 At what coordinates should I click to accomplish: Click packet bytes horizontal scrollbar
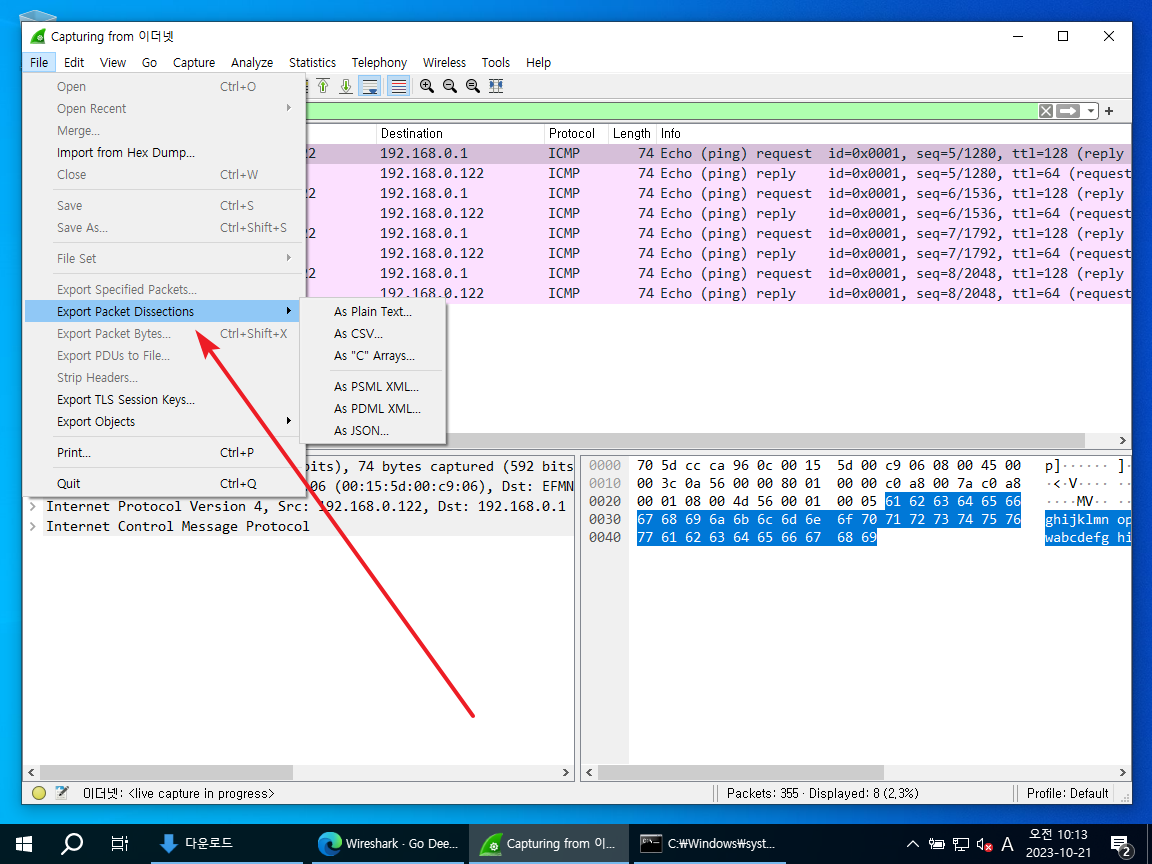coord(741,773)
